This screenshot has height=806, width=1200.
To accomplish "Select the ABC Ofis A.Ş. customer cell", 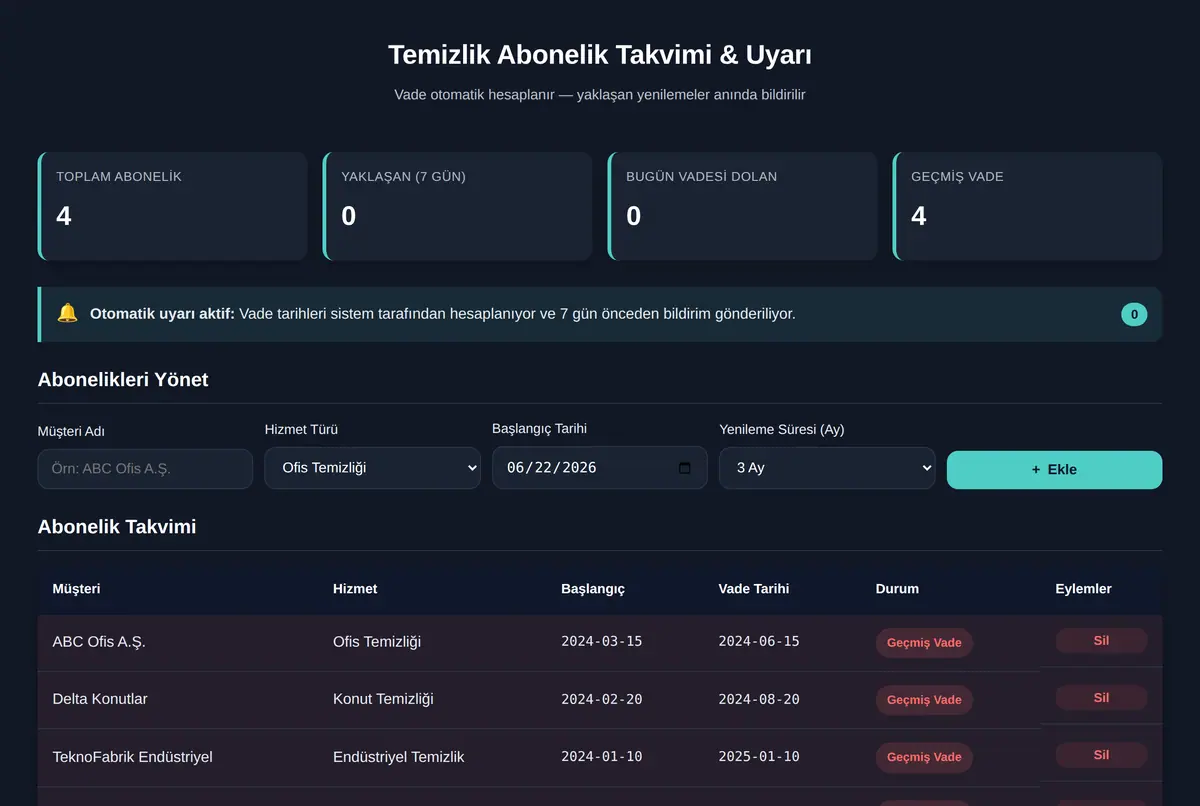I will tap(99, 642).
